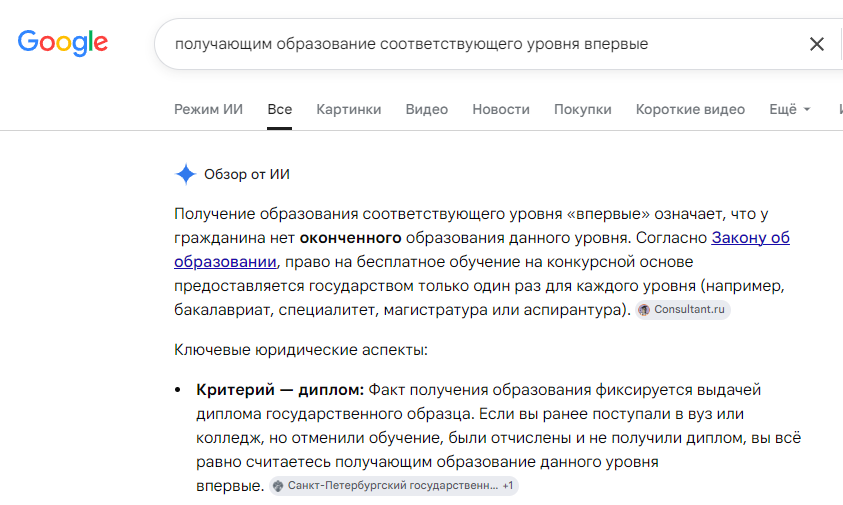Open the Картинки tab
The width and height of the screenshot is (843, 505).
348,109
